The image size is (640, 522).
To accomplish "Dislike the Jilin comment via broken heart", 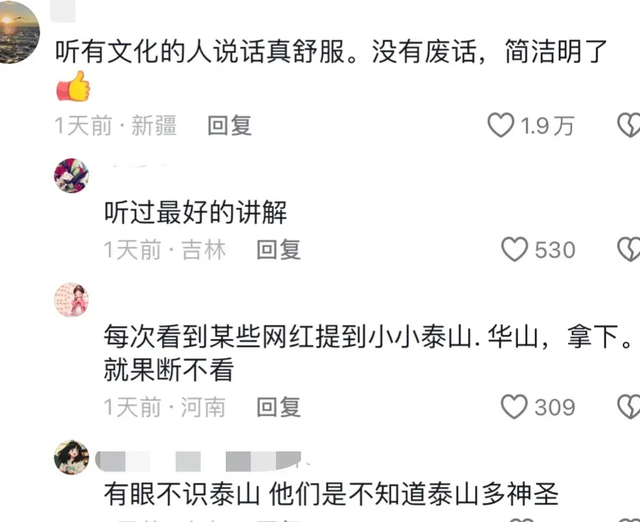I will pos(629,249).
